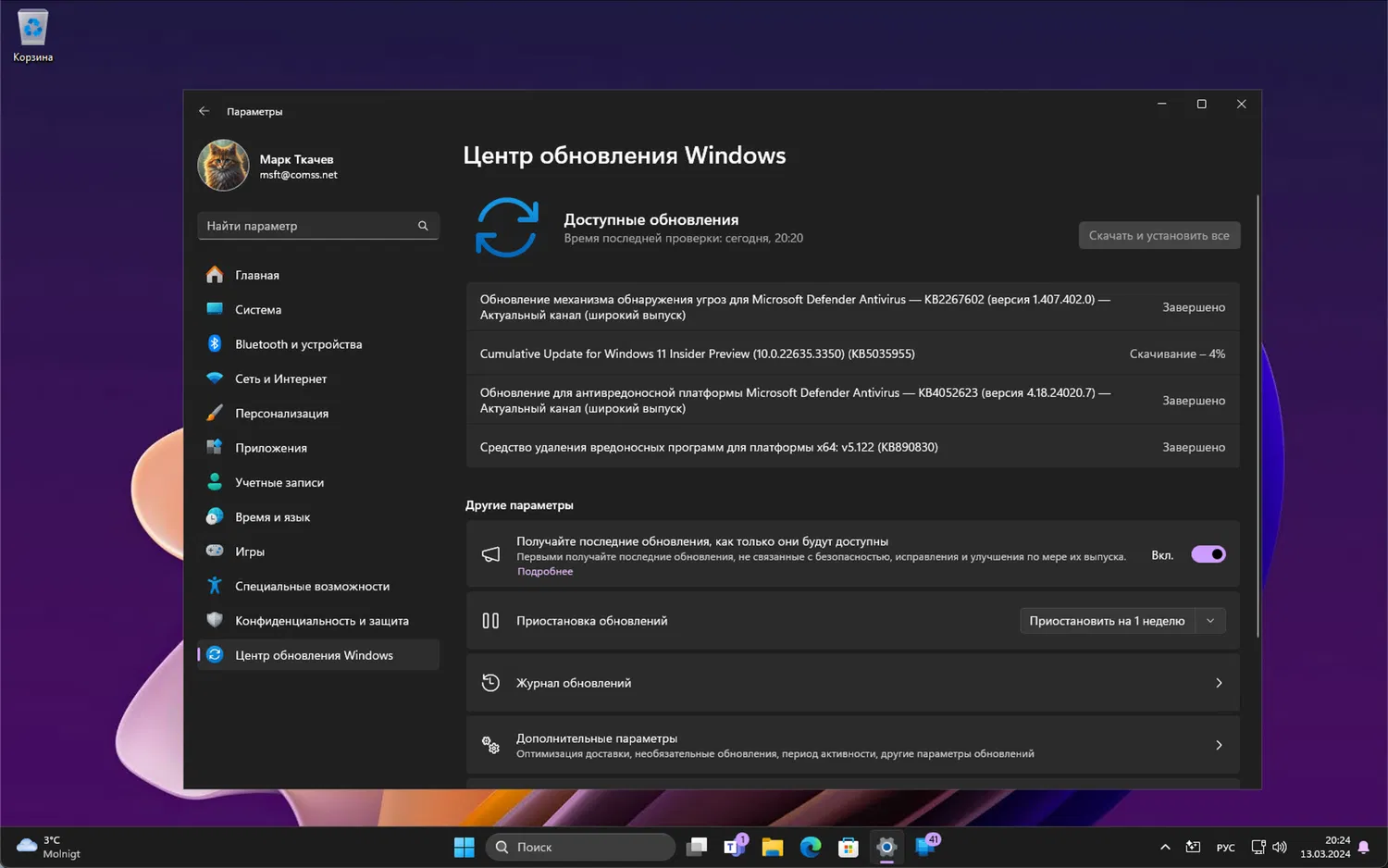Open the Корзина recycle bin desktop icon
The image size is (1388, 868).
pyautogui.click(x=32, y=36)
